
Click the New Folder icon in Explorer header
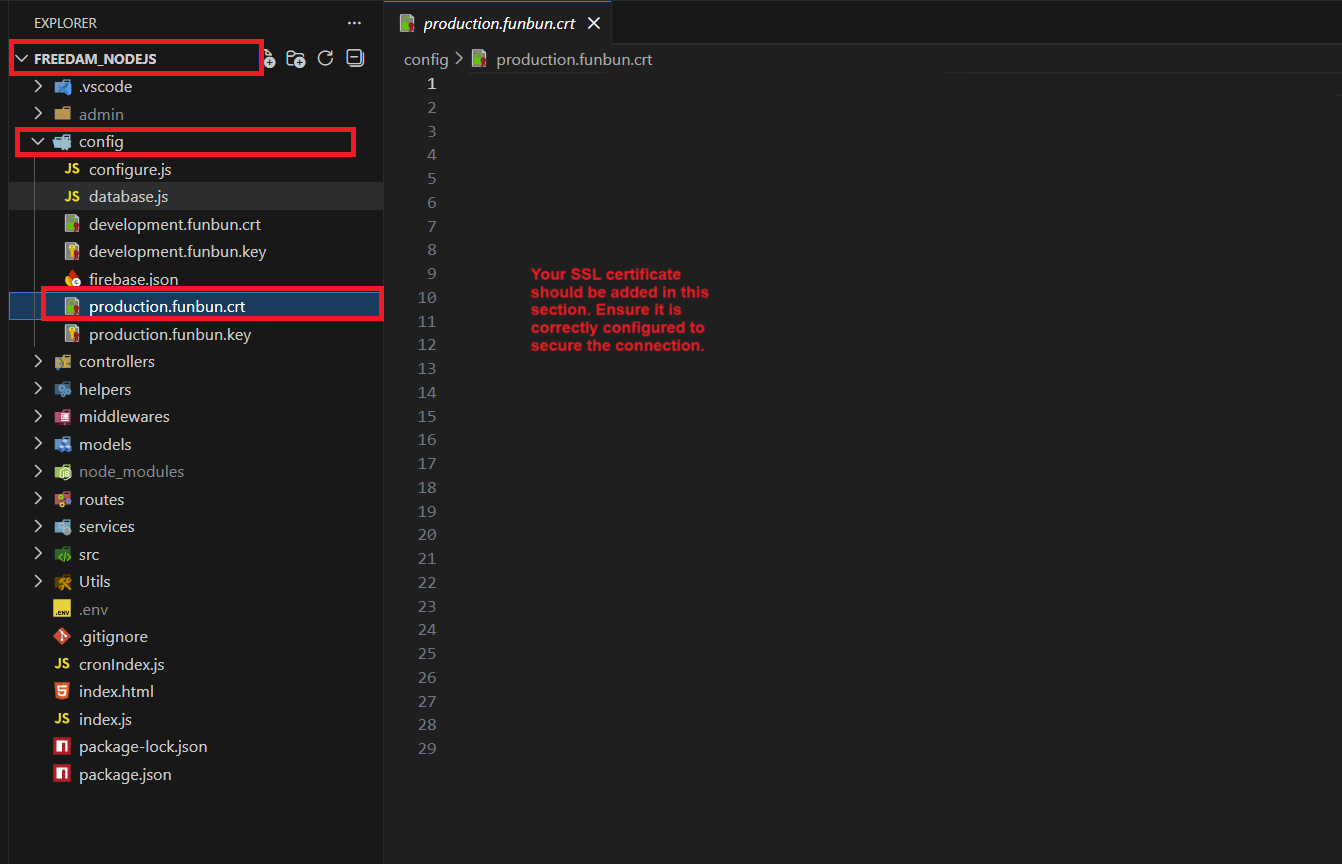click(296, 59)
